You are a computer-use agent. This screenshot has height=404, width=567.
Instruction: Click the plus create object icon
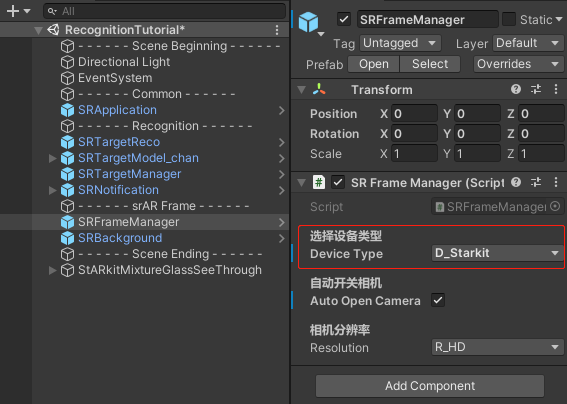click(x=13, y=11)
